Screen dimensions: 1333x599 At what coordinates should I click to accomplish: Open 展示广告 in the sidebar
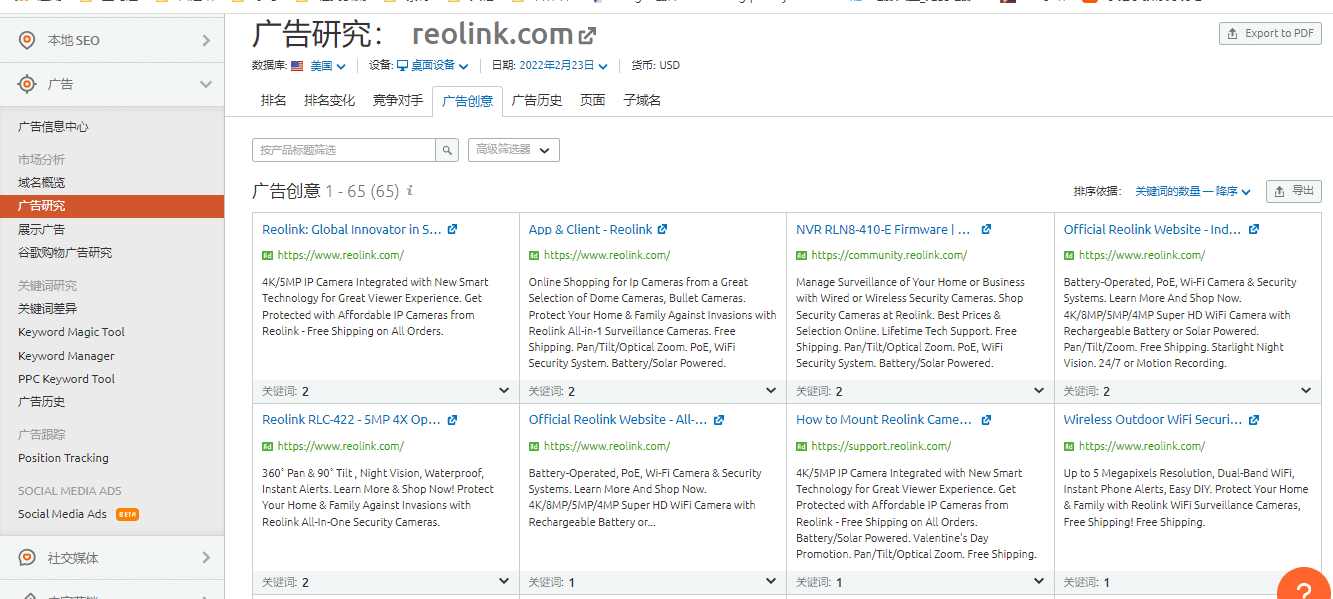[41, 229]
